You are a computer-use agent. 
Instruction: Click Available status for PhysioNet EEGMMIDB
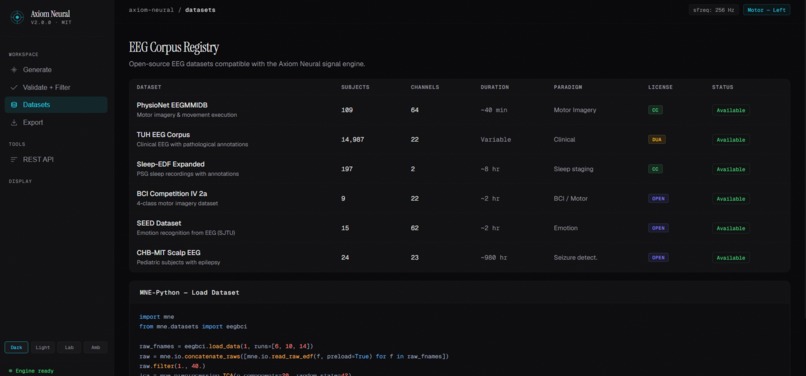click(x=730, y=110)
